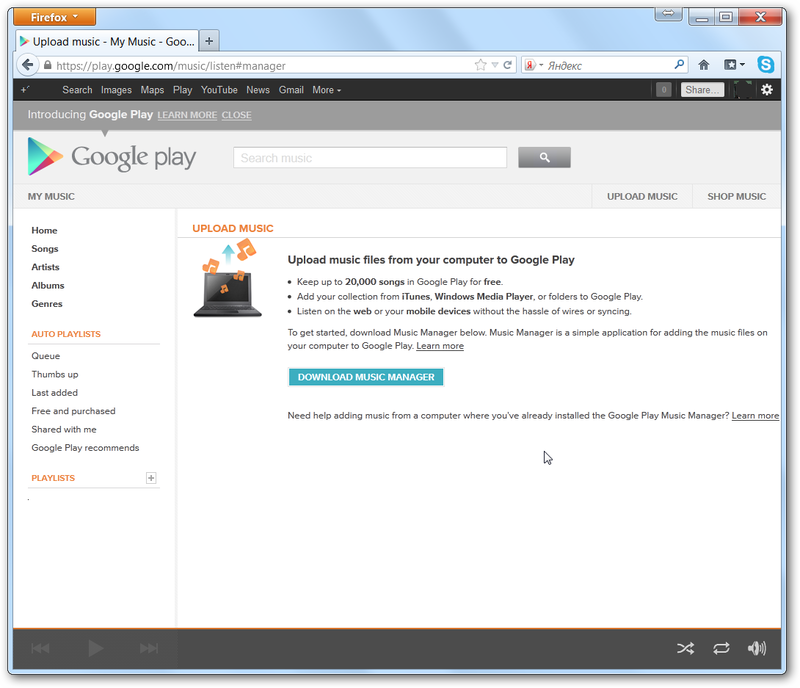
Task: Add a new playlist with plus icon
Action: (x=151, y=478)
